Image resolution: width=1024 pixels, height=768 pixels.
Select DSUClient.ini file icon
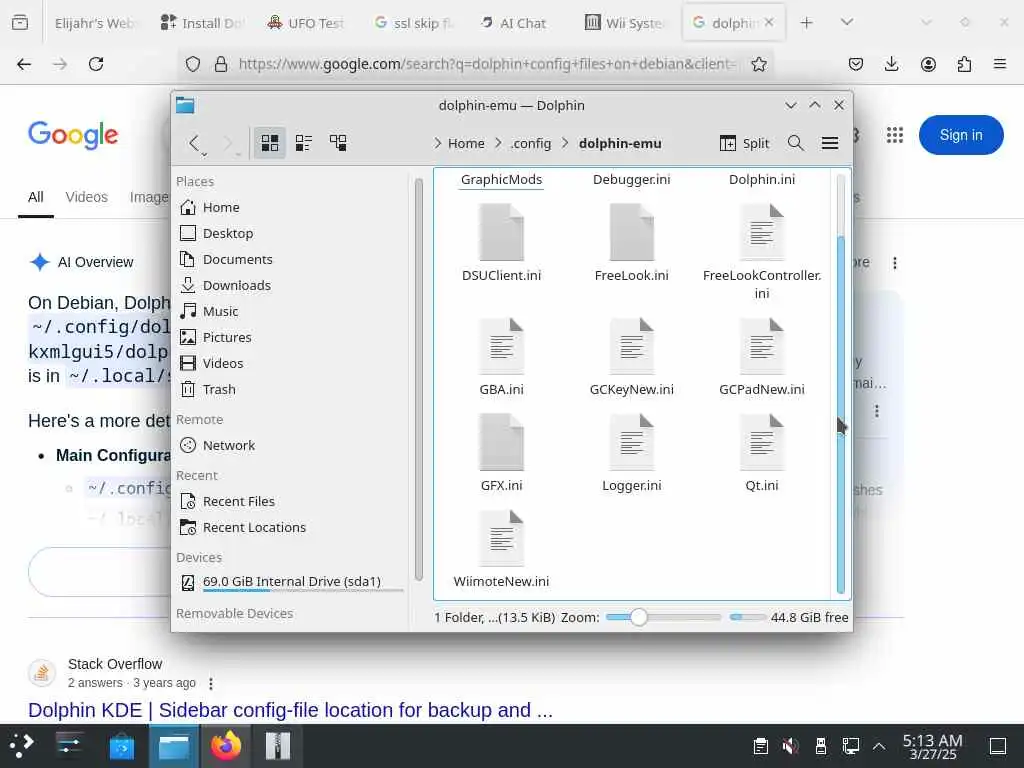(502, 232)
